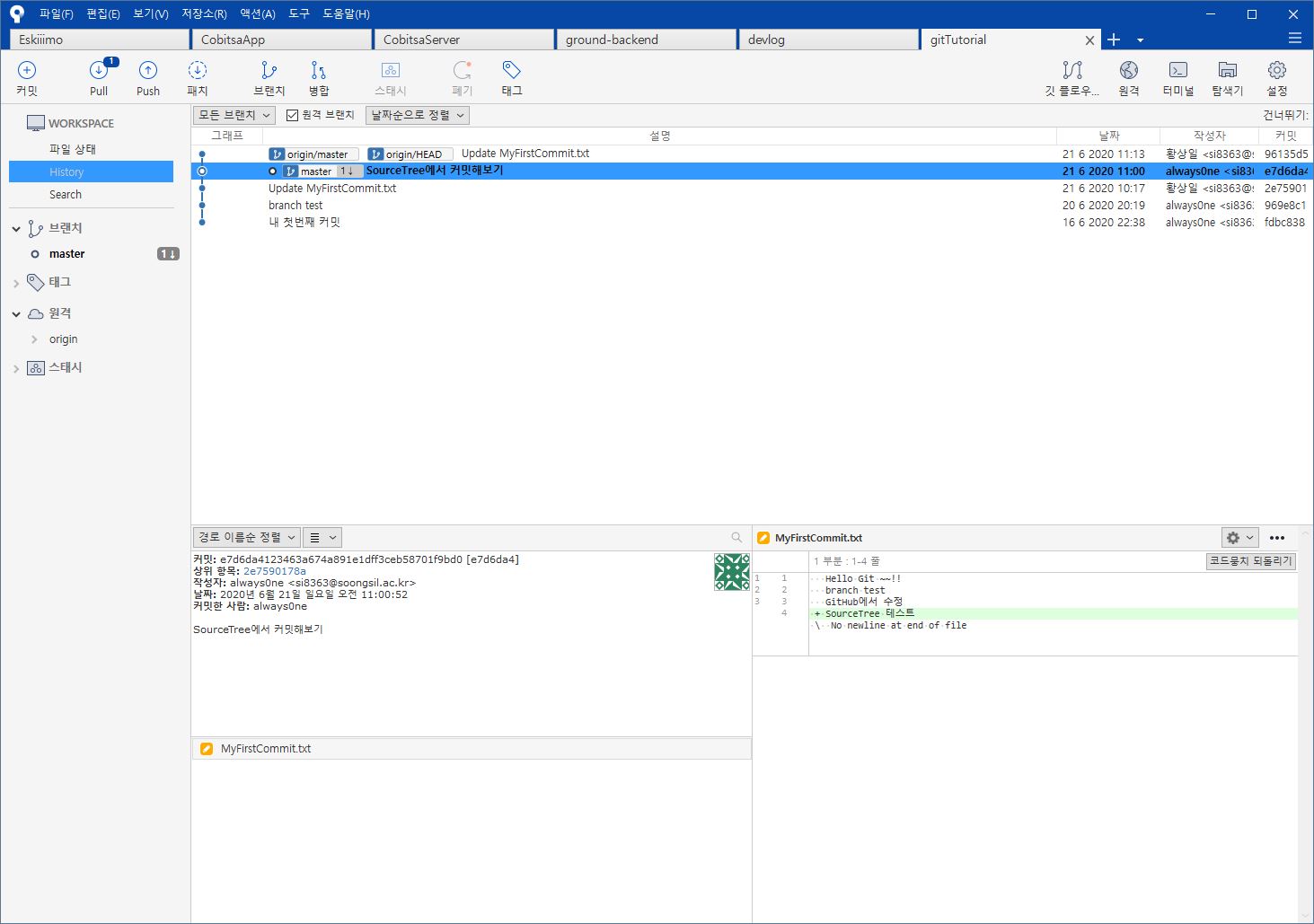Close the gitTutorial tab
The height and width of the screenshot is (924, 1314).
point(1089,40)
